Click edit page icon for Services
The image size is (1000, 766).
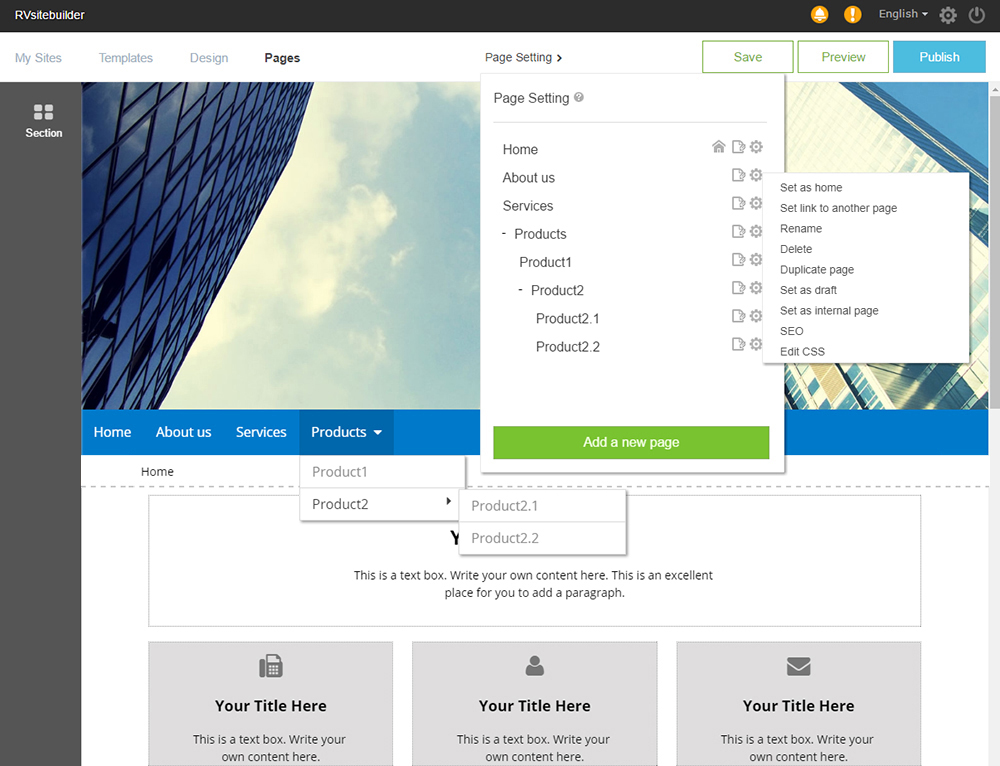738,204
